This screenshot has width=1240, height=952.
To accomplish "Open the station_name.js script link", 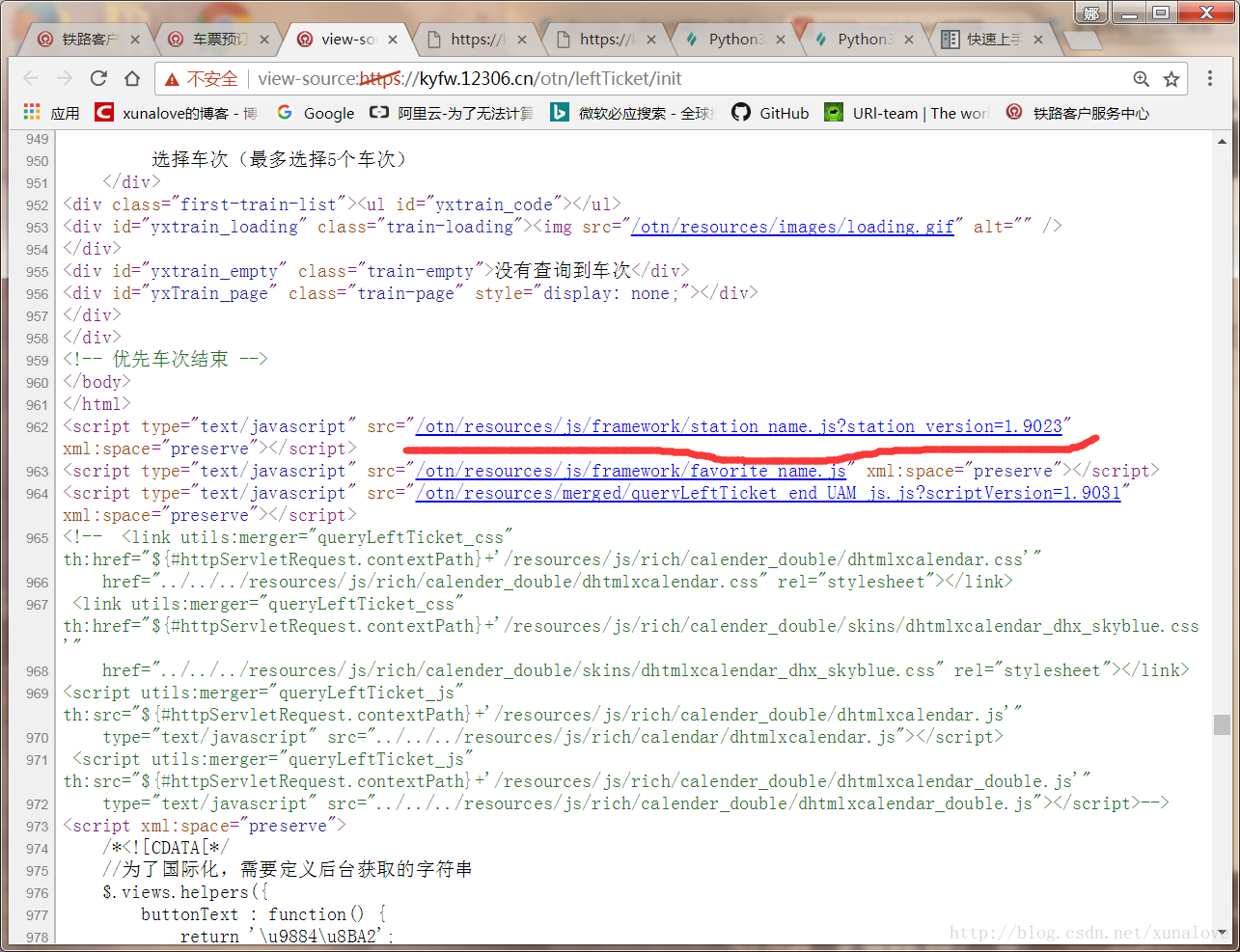I will tap(738, 426).
